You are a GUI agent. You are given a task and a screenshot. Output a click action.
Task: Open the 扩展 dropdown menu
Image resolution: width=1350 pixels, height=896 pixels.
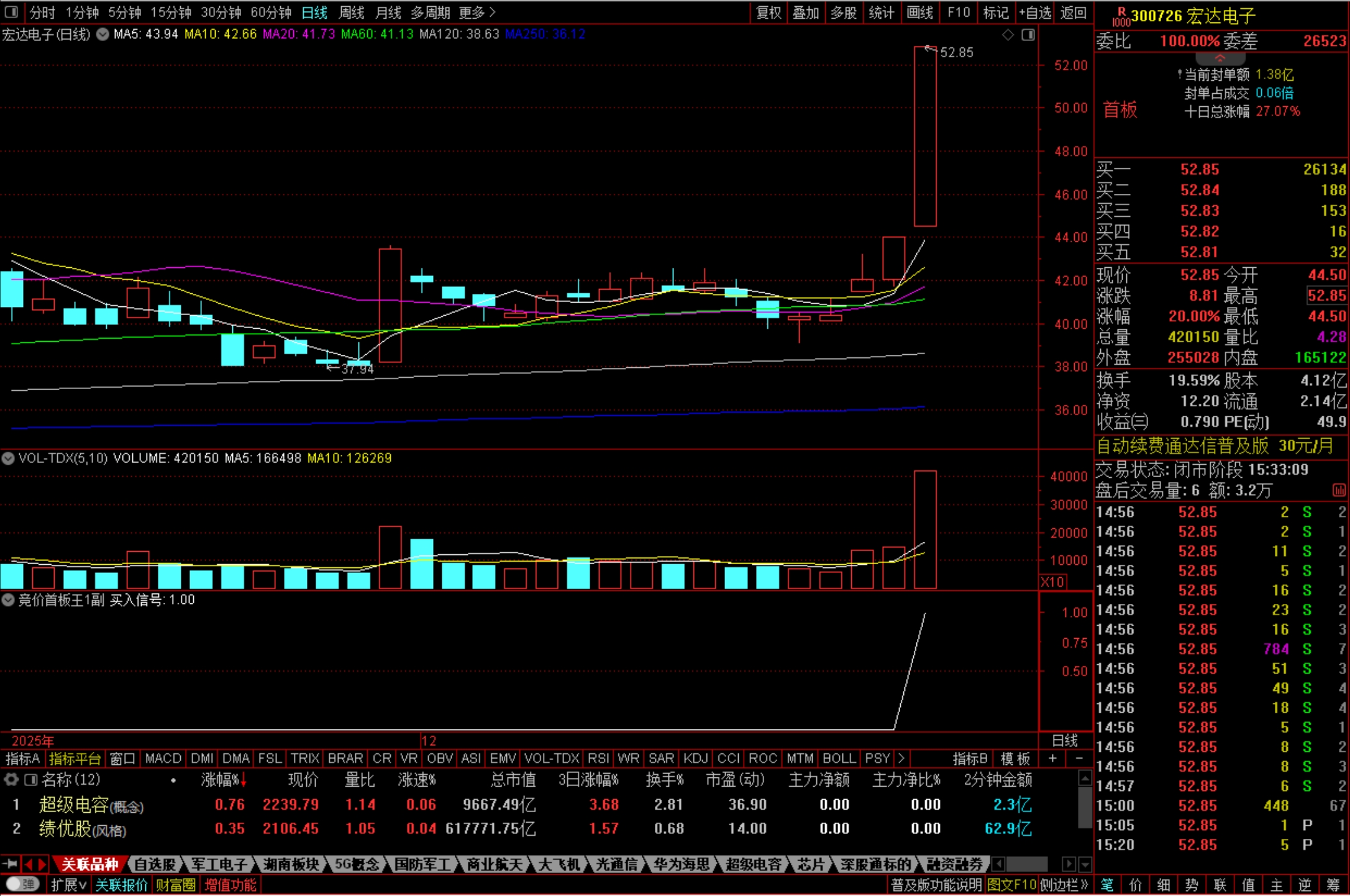coord(68,884)
